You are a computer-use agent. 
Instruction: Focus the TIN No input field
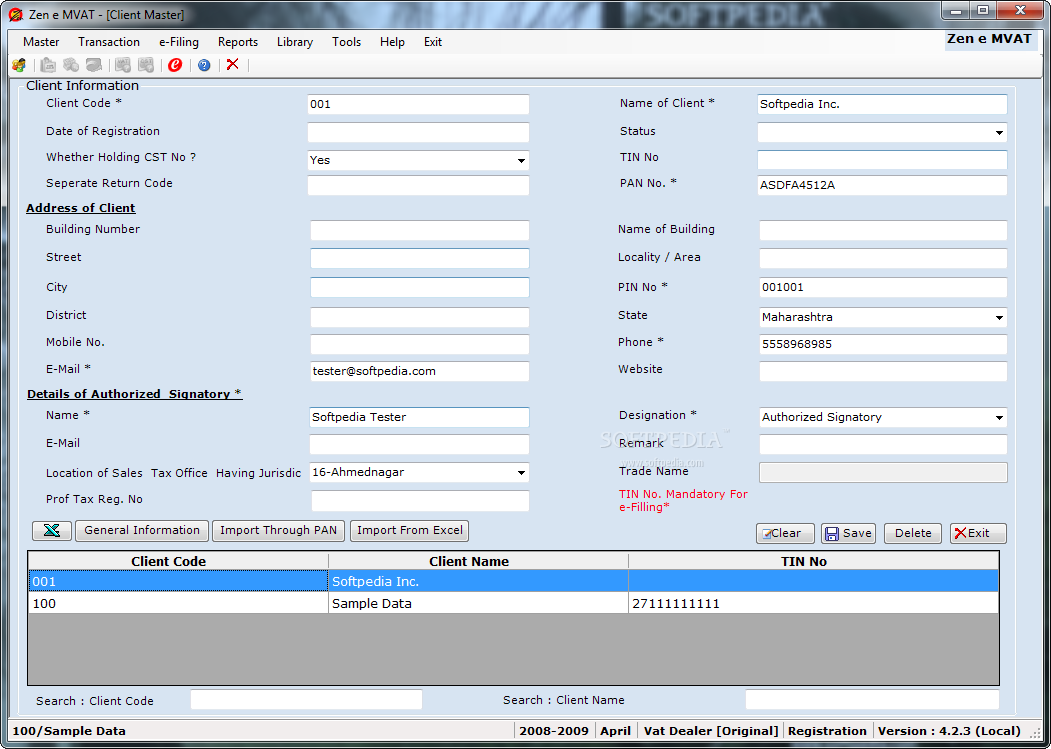click(882, 160)
